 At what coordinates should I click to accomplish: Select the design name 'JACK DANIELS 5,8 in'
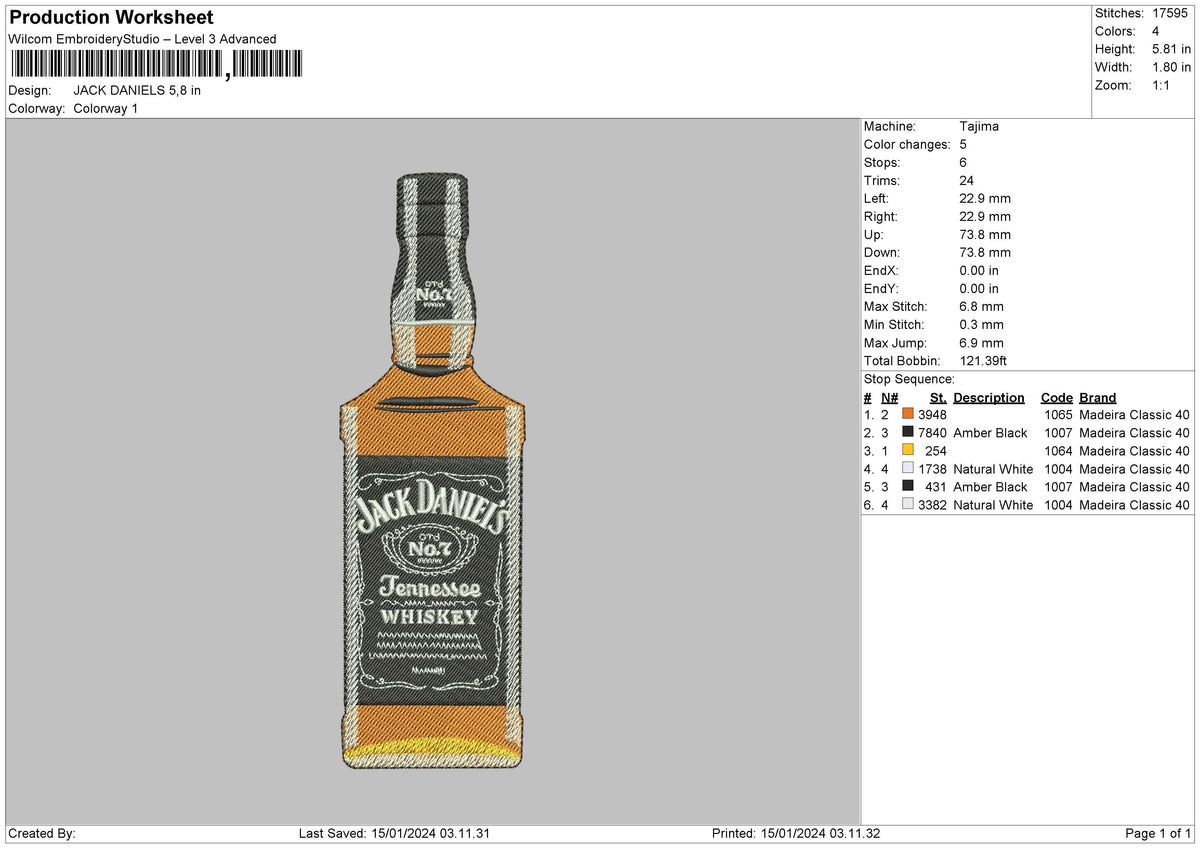tap(137, 90)
